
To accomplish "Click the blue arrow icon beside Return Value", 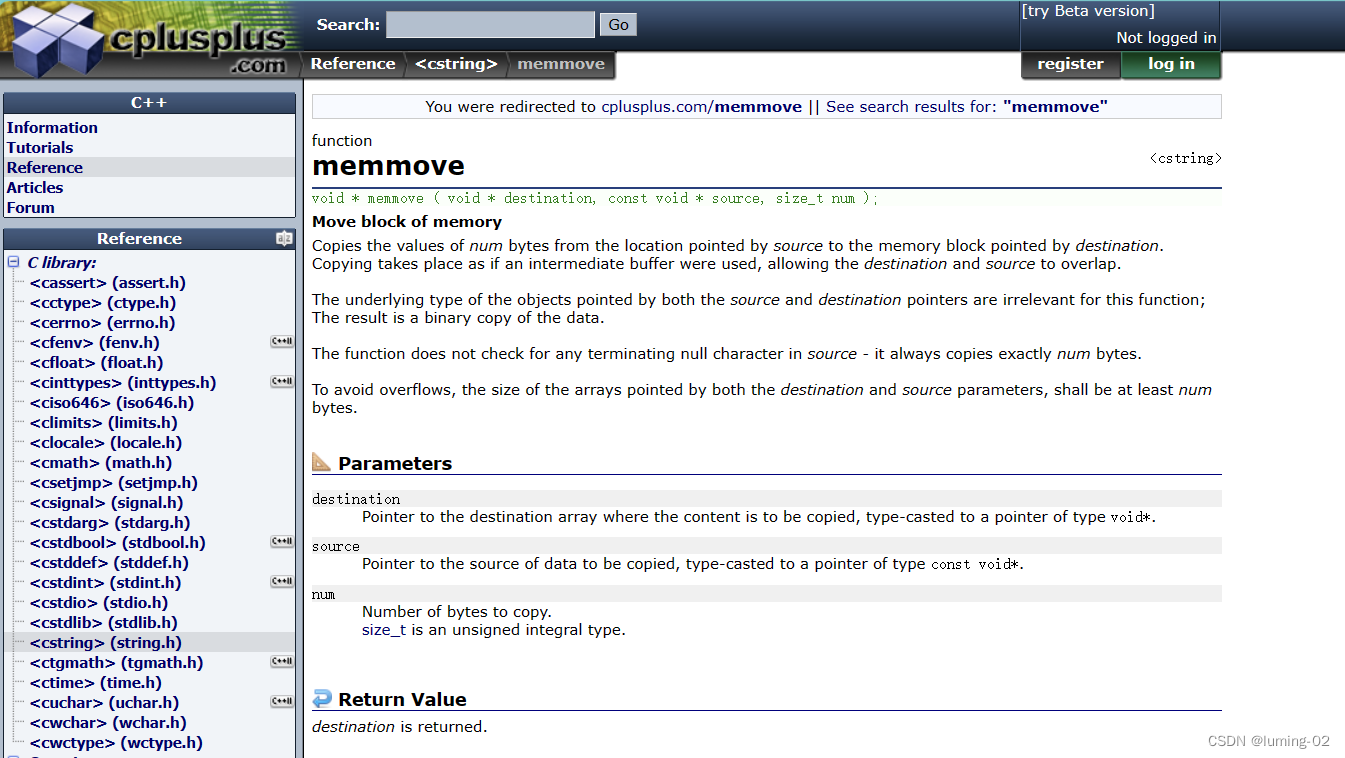I will point(324,698).
